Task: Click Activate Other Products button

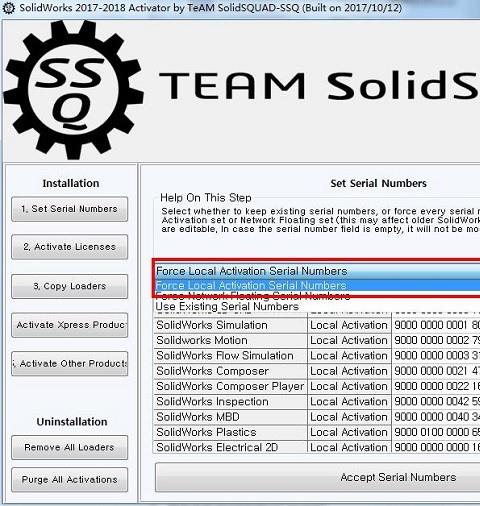Action: click(x=69, y=364)
